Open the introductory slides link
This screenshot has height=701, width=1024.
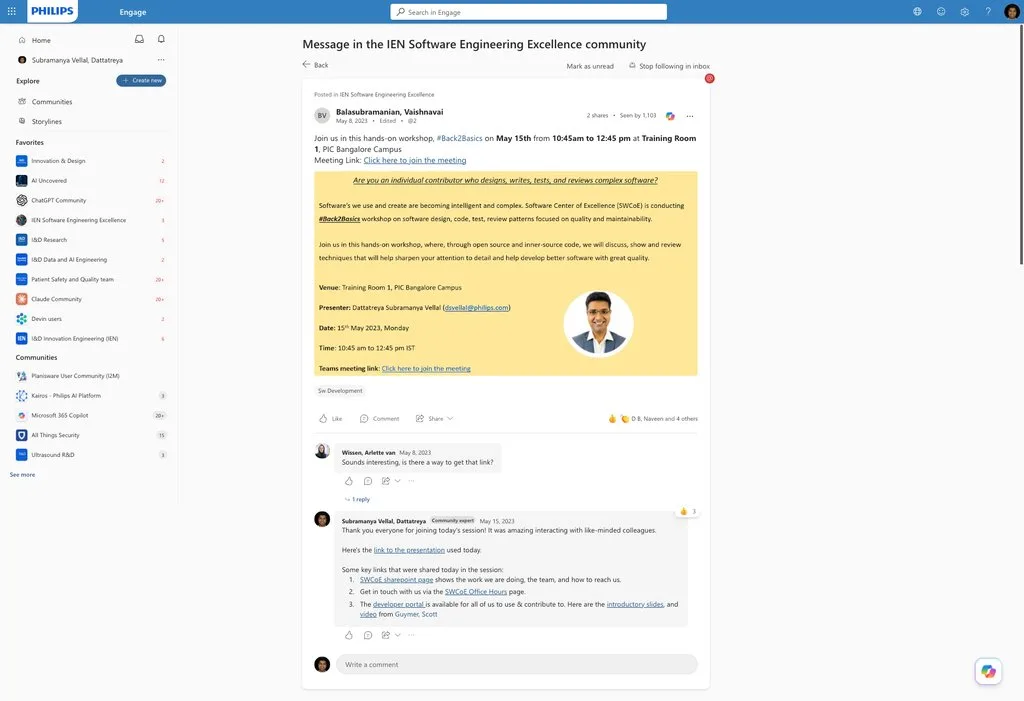point(635,604)
